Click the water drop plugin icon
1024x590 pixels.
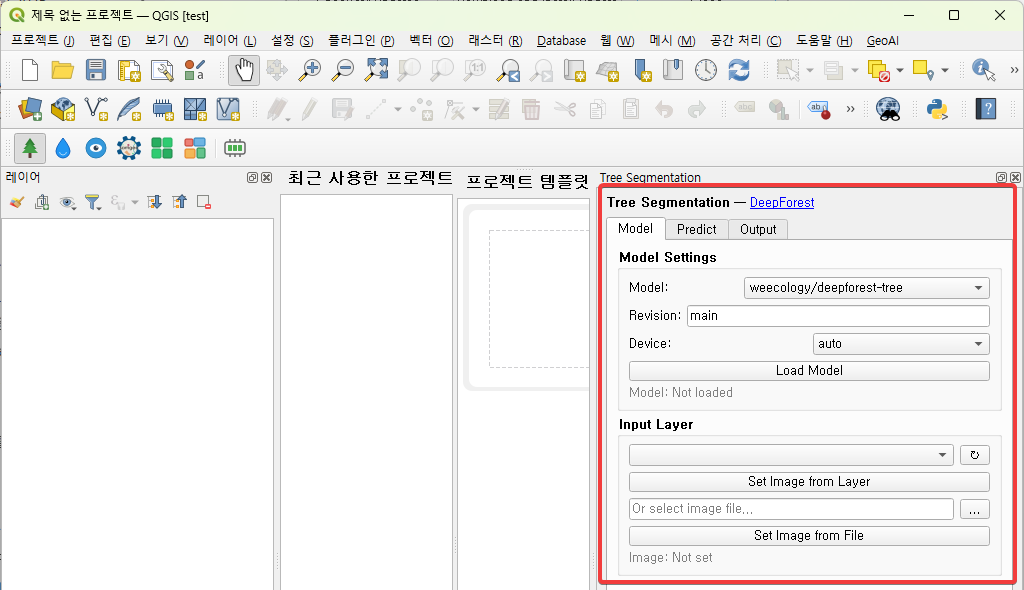(x=63, y=149)
